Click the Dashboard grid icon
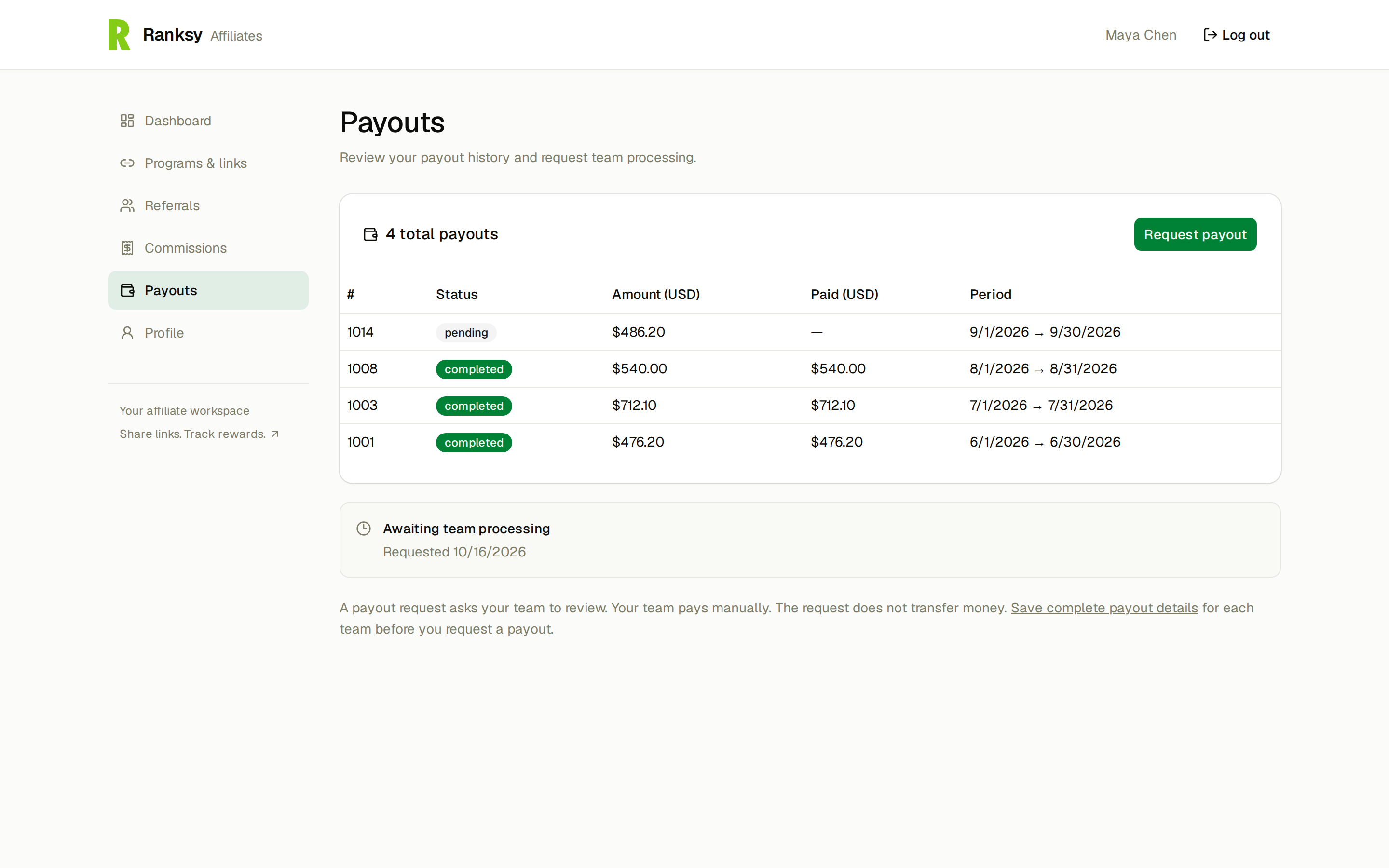 (x=127, y=121)
